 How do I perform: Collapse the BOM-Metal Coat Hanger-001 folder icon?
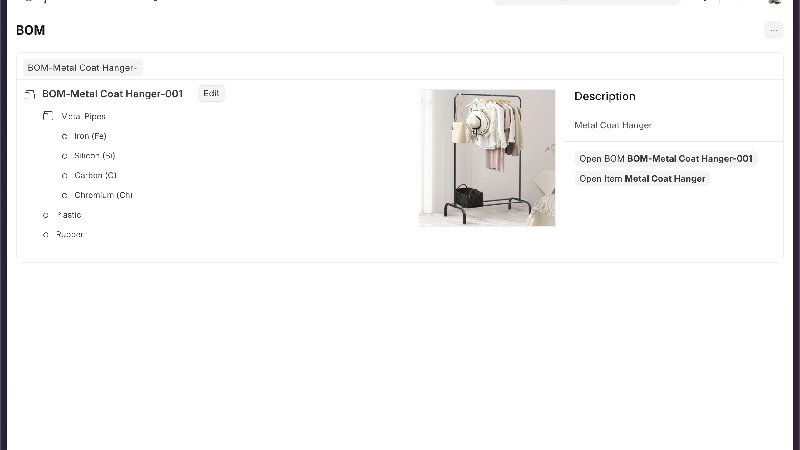30,94
